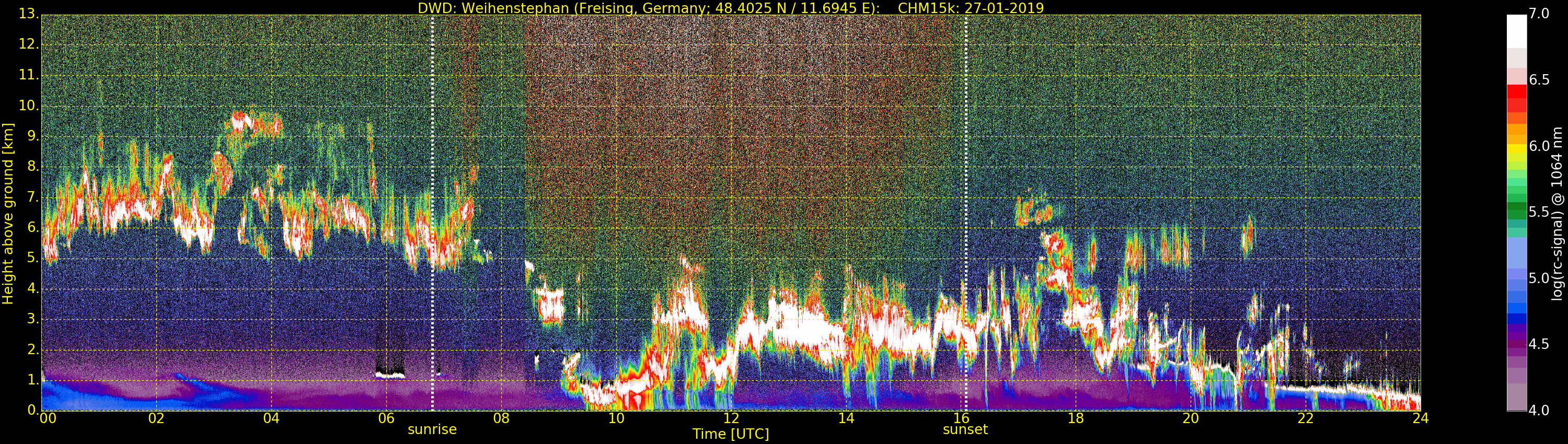The height and width of the screenshot is (444, 1568).
Task: Click the colorbar tick label "5.0"
Action: coord(1539,278)
